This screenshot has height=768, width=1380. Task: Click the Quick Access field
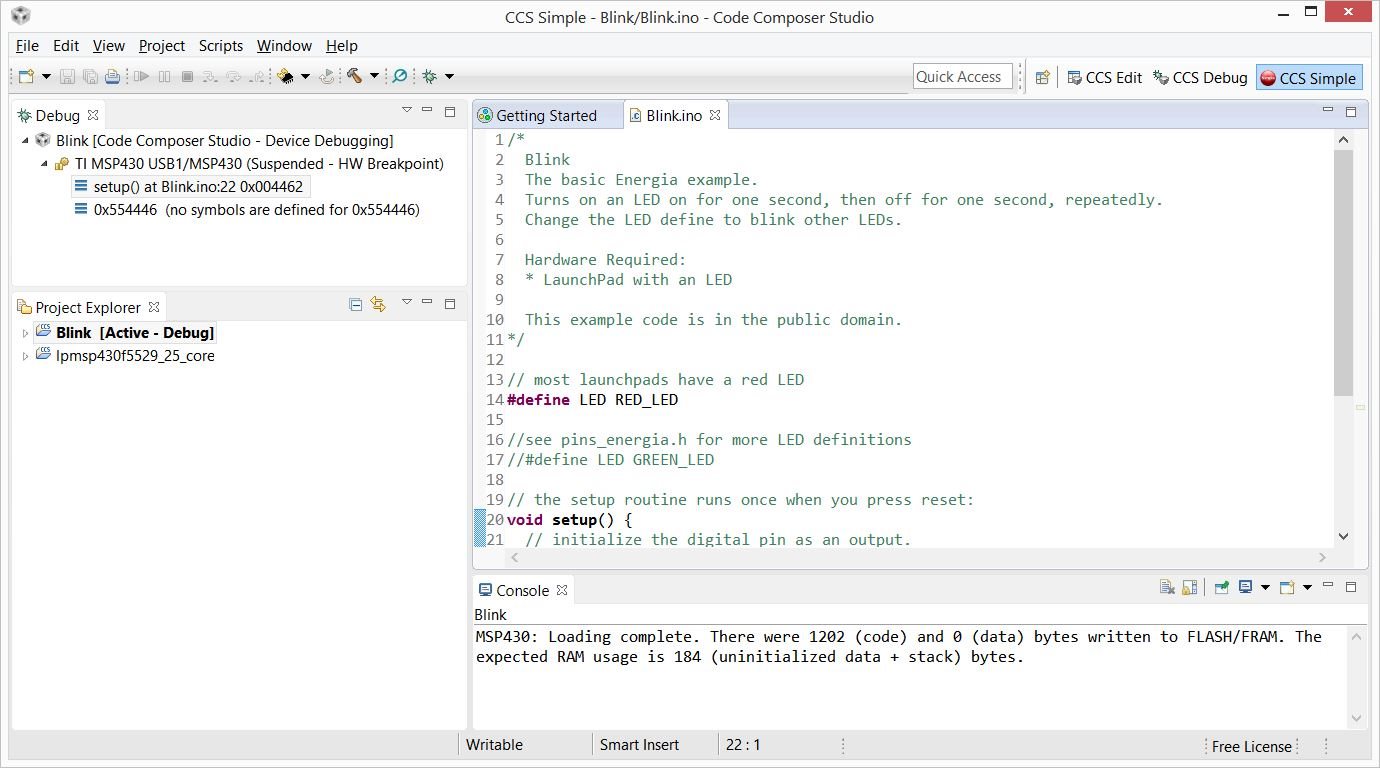962,77
